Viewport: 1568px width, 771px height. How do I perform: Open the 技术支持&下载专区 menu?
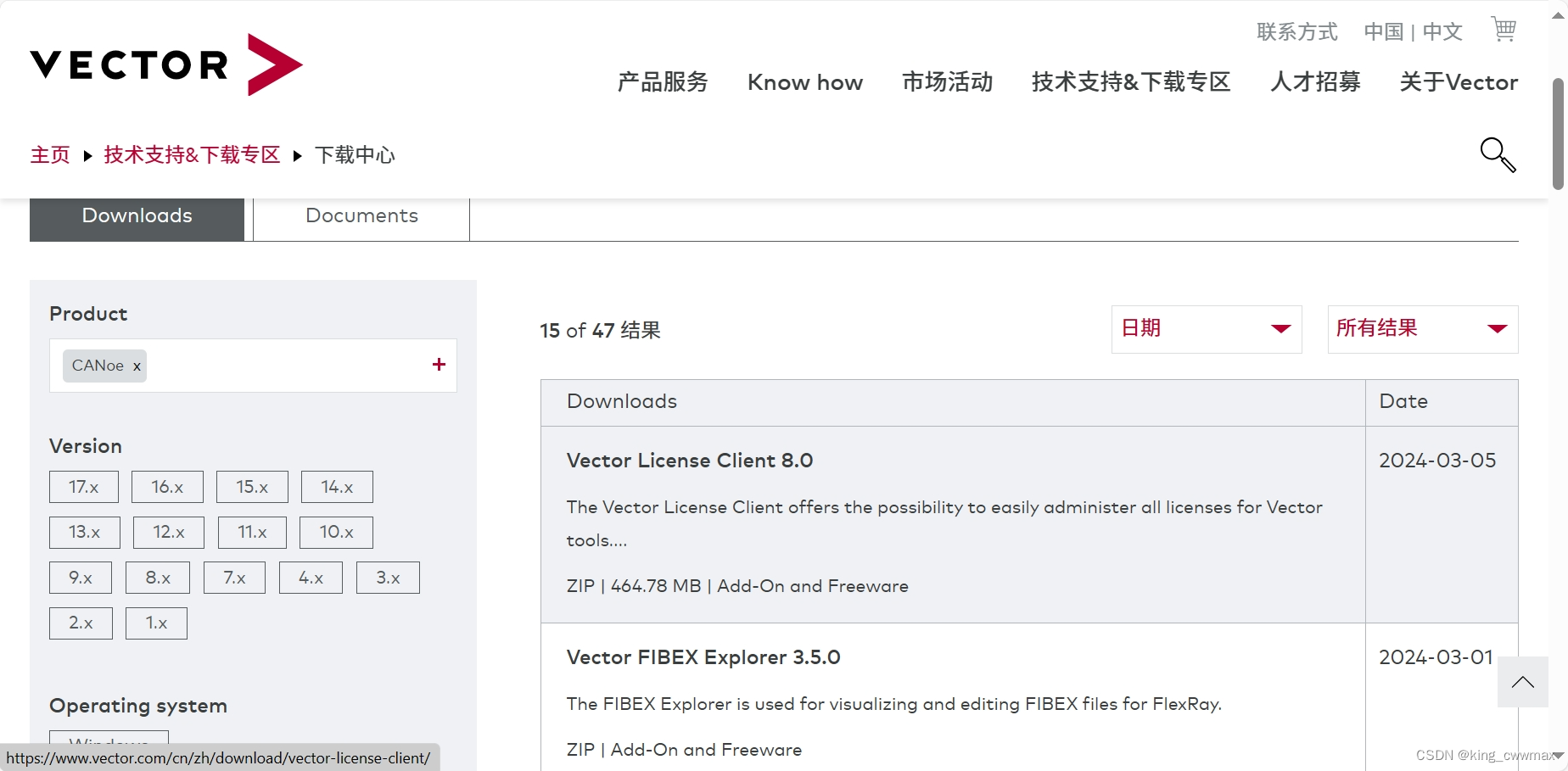[1131, 82]
